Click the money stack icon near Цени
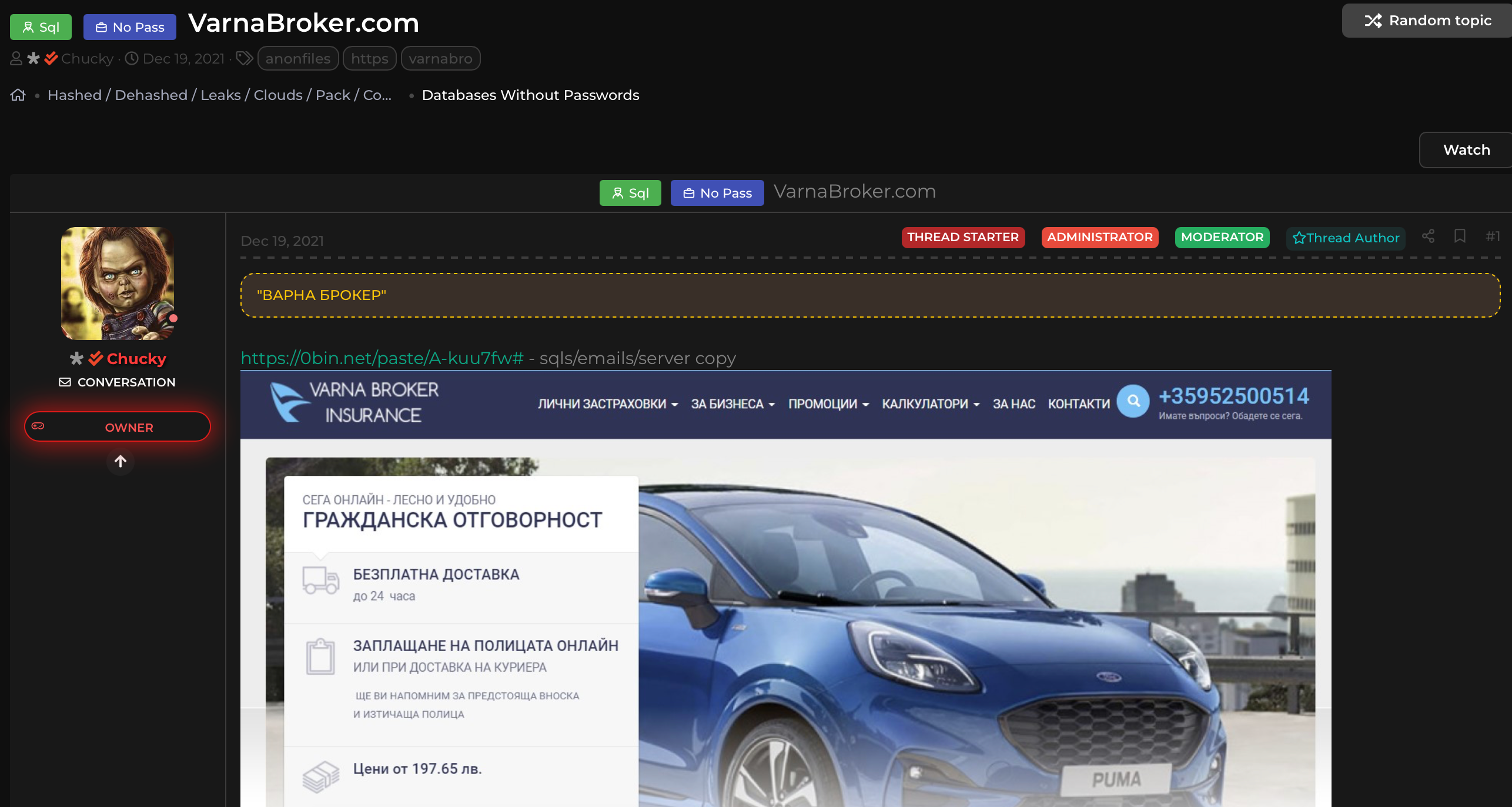The image size is (1512, 807). click(x=321, y=776)
